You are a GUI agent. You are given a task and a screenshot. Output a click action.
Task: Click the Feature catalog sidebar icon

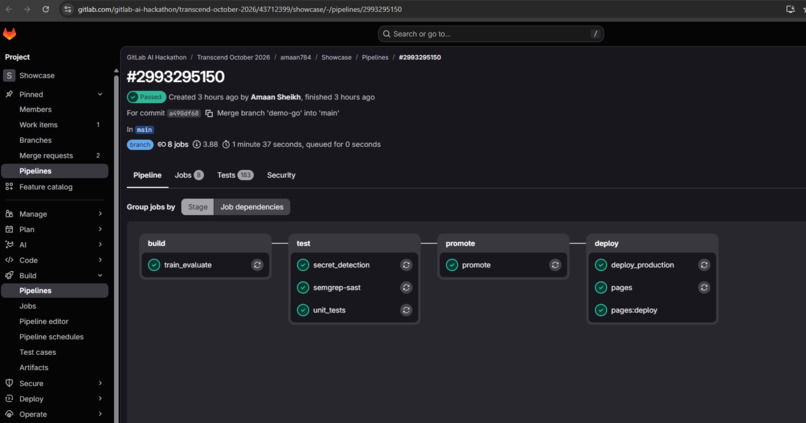point(9,187)
